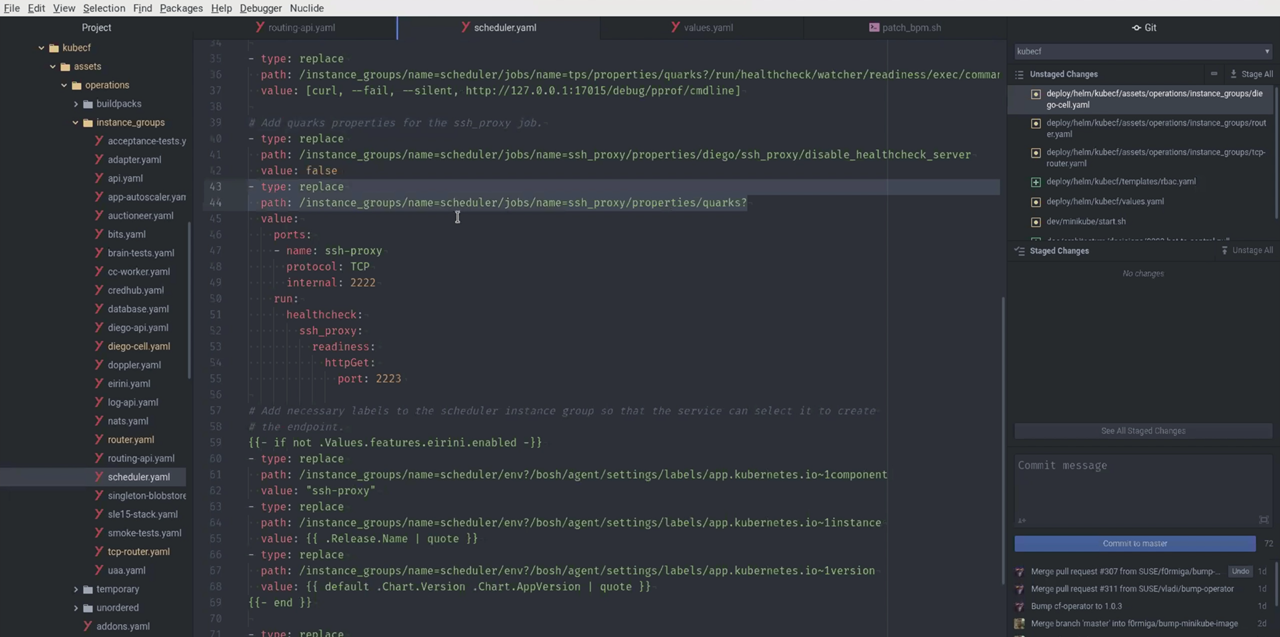This screenshot has height=637, width=1280.
Task: Open the kubecf repository dropdown
Action: coord(1142,51)
